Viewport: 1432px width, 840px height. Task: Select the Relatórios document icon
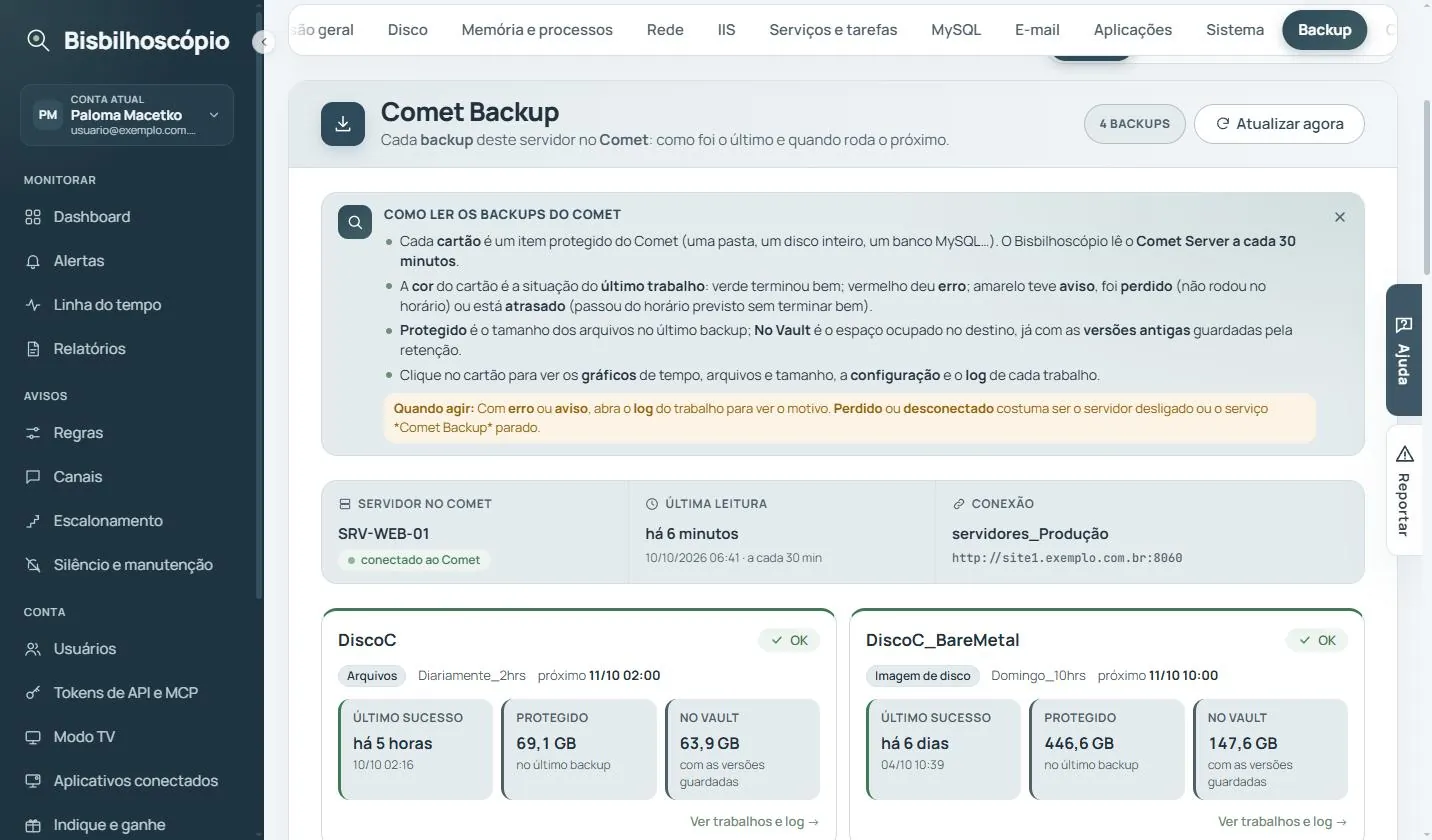33,349
